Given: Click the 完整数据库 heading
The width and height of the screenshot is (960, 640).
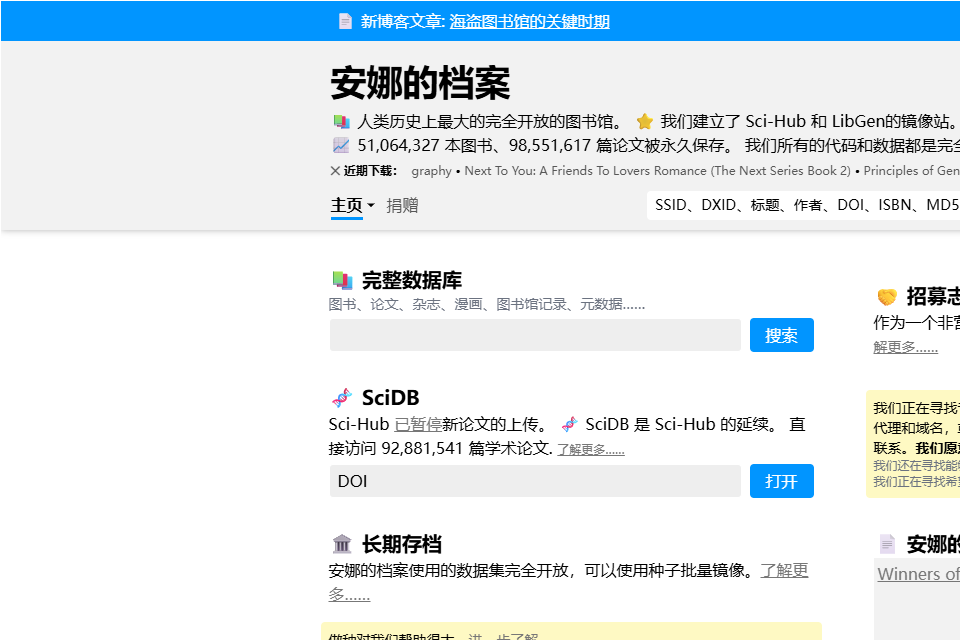Looking at the screenshot, I should (411, 280).
